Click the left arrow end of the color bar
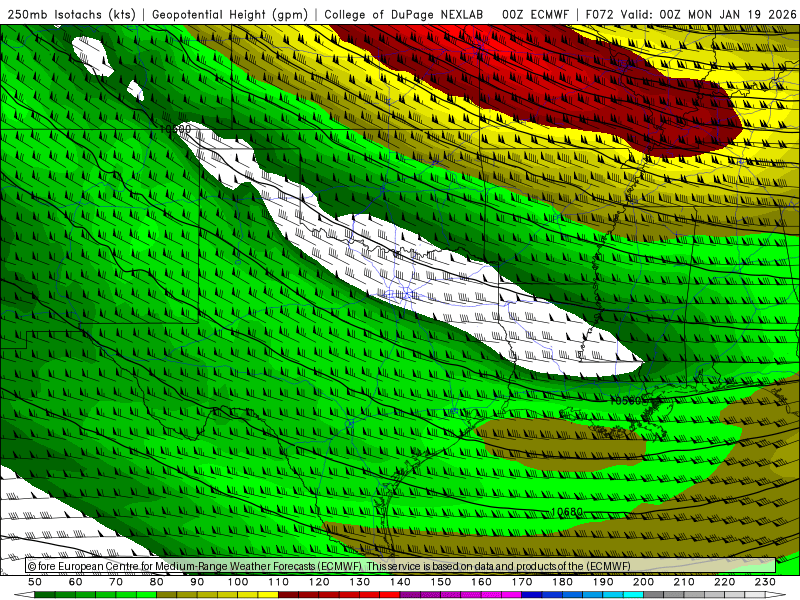The image size is (800, 600). point(24,595)
